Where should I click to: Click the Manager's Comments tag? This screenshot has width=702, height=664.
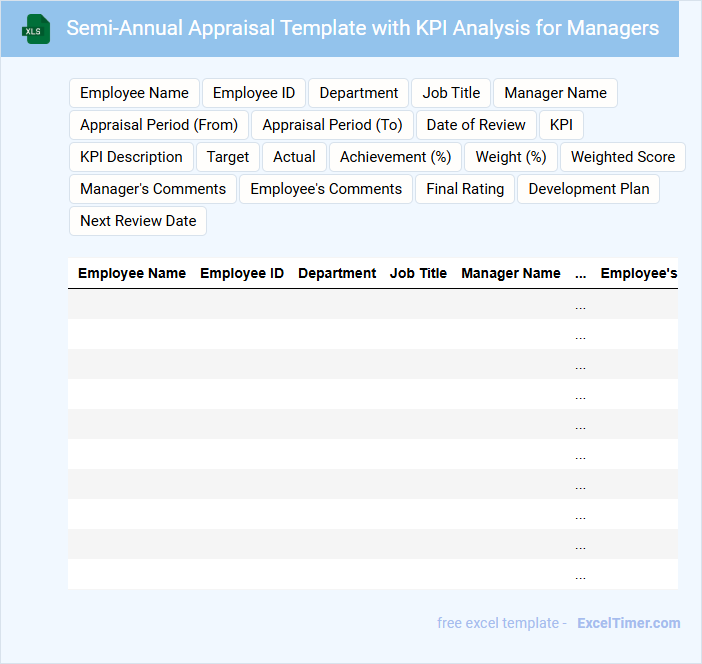[x=153, y=189]
